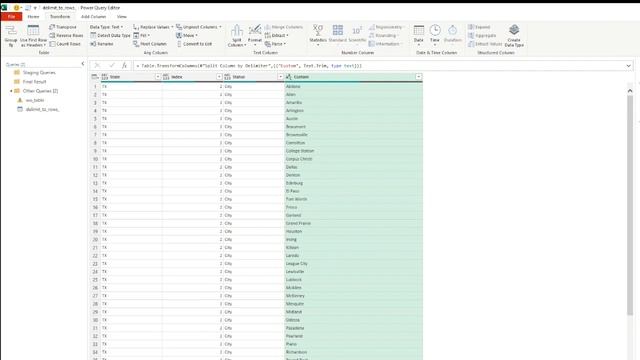Open the Parse dropdown

(275, 44)
